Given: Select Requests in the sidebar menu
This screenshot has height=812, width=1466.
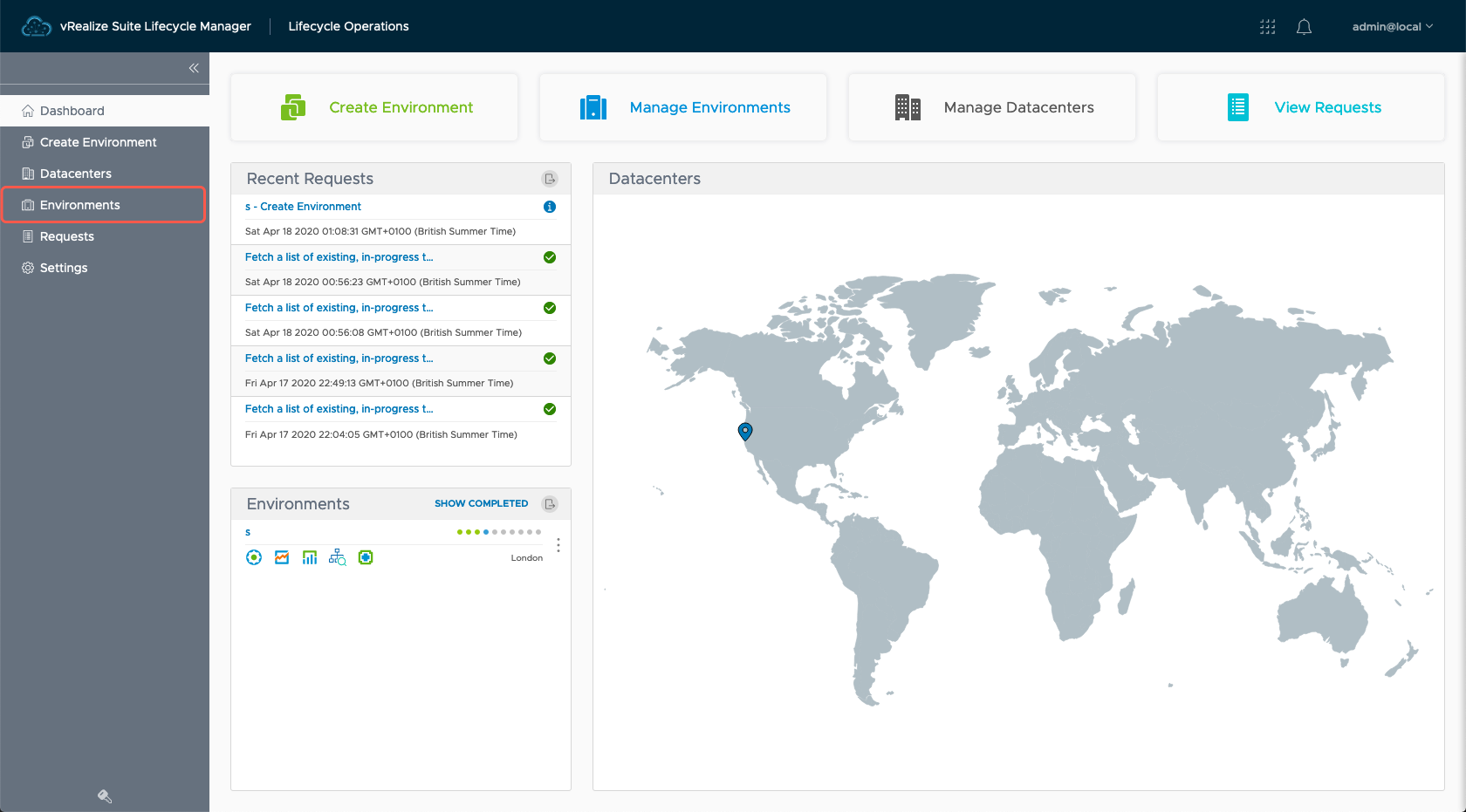Looking at the screenshot, I should click(67, 236).
